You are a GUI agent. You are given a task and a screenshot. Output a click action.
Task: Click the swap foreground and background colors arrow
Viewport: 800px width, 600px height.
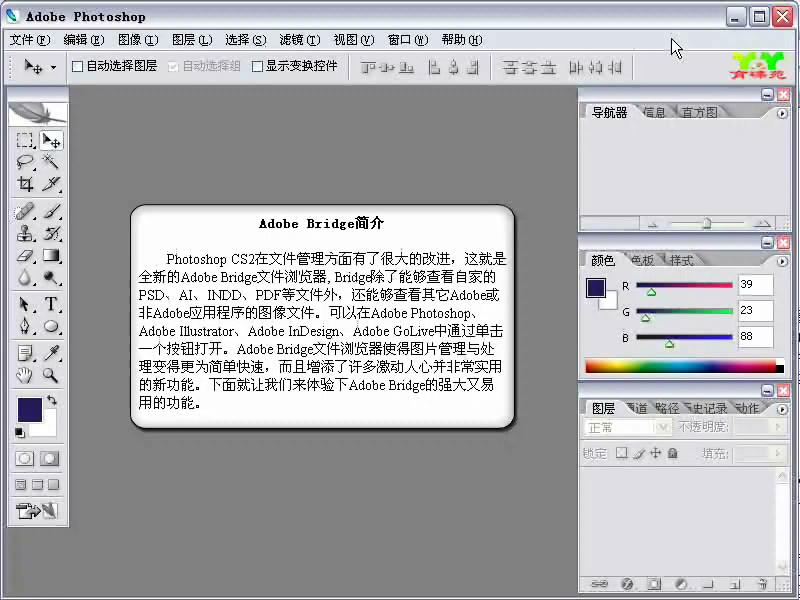click(x=52, y=401)
